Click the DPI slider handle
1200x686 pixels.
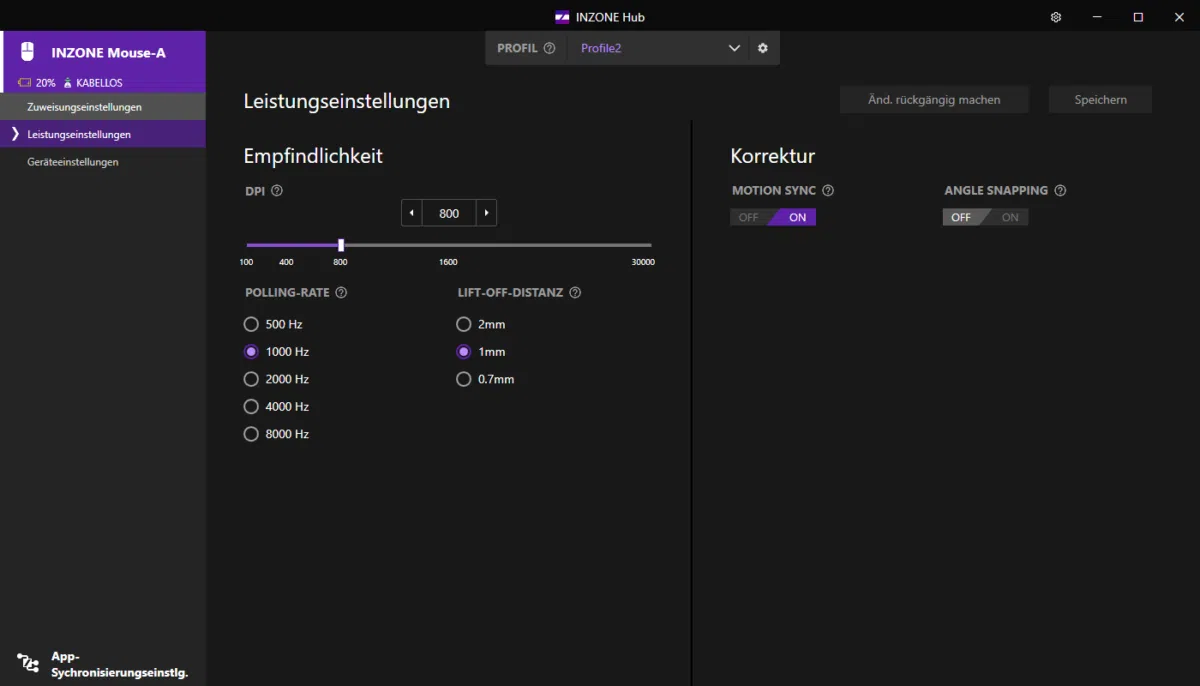click(x=341, y=245)
